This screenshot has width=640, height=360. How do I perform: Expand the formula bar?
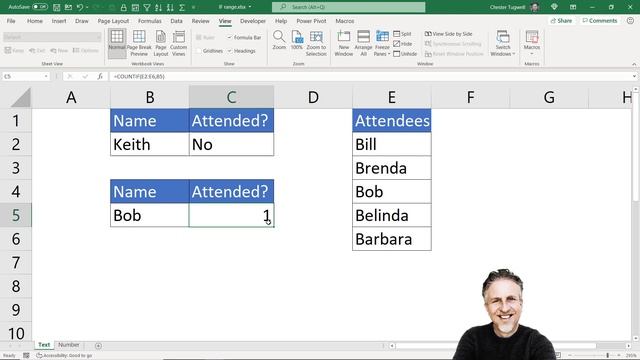(x=634, y=76)
